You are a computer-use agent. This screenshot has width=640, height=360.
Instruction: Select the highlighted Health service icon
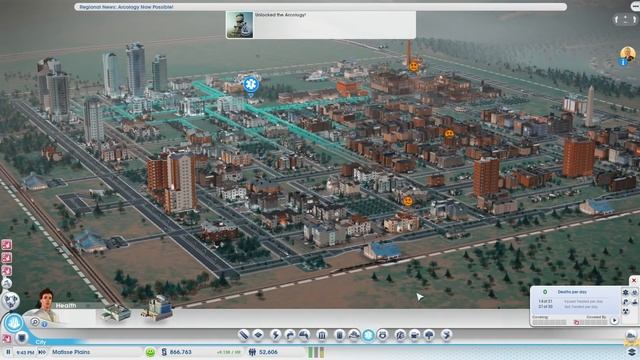click(x=368, y=335)
